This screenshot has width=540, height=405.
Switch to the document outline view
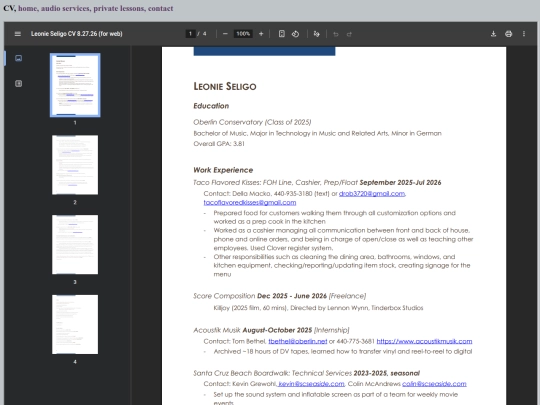(19, 83)
